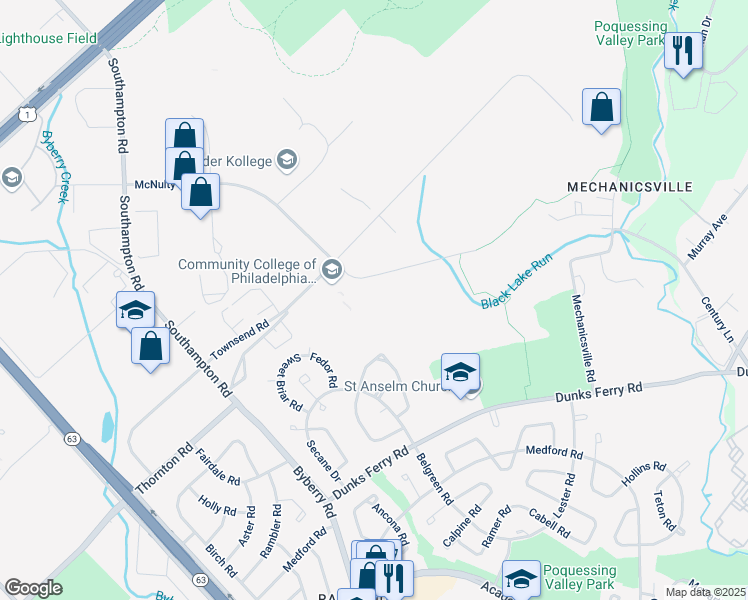The width and height of the screenshot is (748, 600).
Task: Select the Route 63 highway shield near Thornton Rd
Action: [x=72, y=438]
